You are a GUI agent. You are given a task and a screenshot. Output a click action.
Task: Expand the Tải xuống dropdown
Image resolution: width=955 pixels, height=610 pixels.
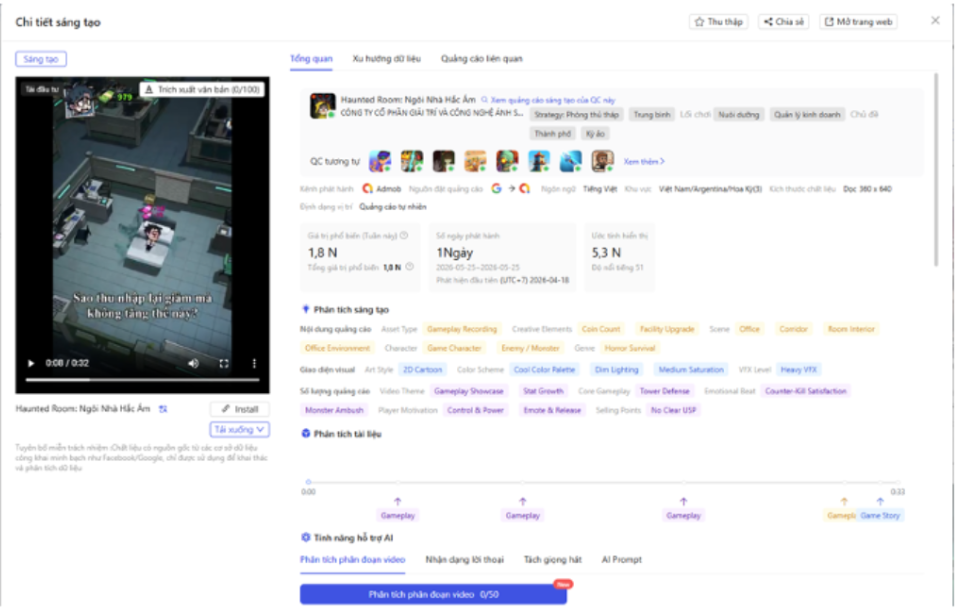tap(239, 430)
